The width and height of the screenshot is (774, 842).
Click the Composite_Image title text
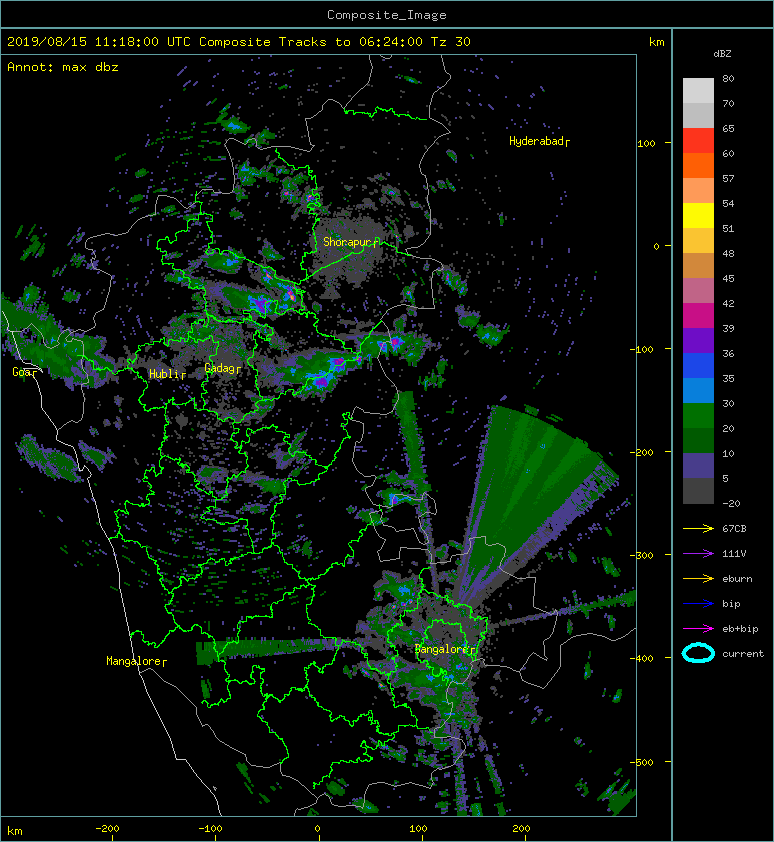[x=387, y=15]
